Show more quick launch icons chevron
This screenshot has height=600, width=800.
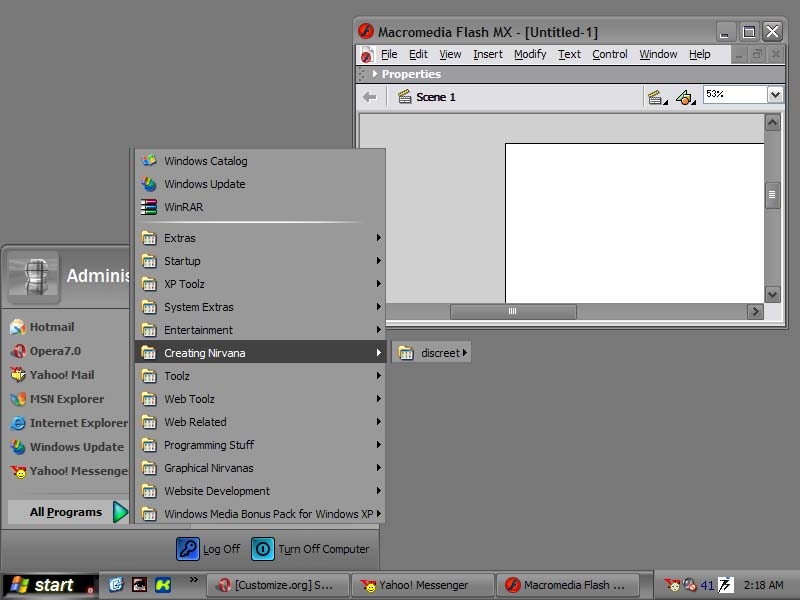click(x=193, y=580)
